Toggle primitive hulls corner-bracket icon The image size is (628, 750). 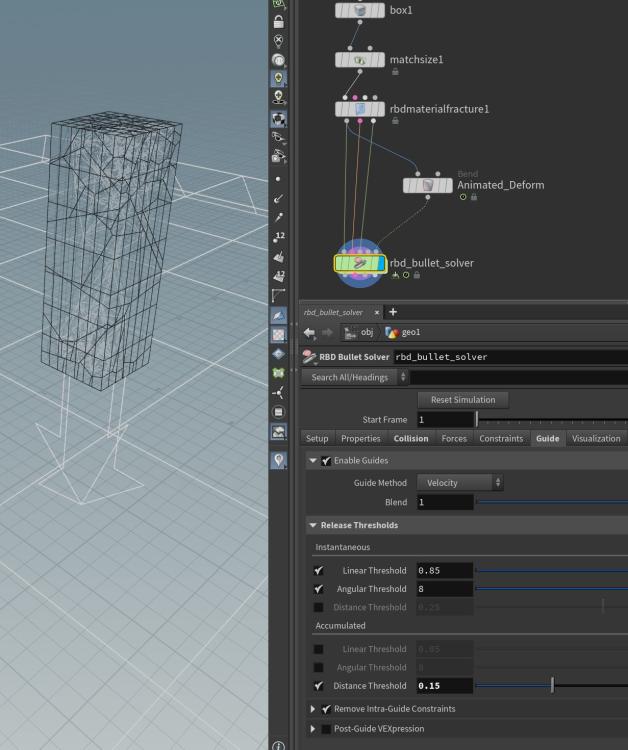278,296
